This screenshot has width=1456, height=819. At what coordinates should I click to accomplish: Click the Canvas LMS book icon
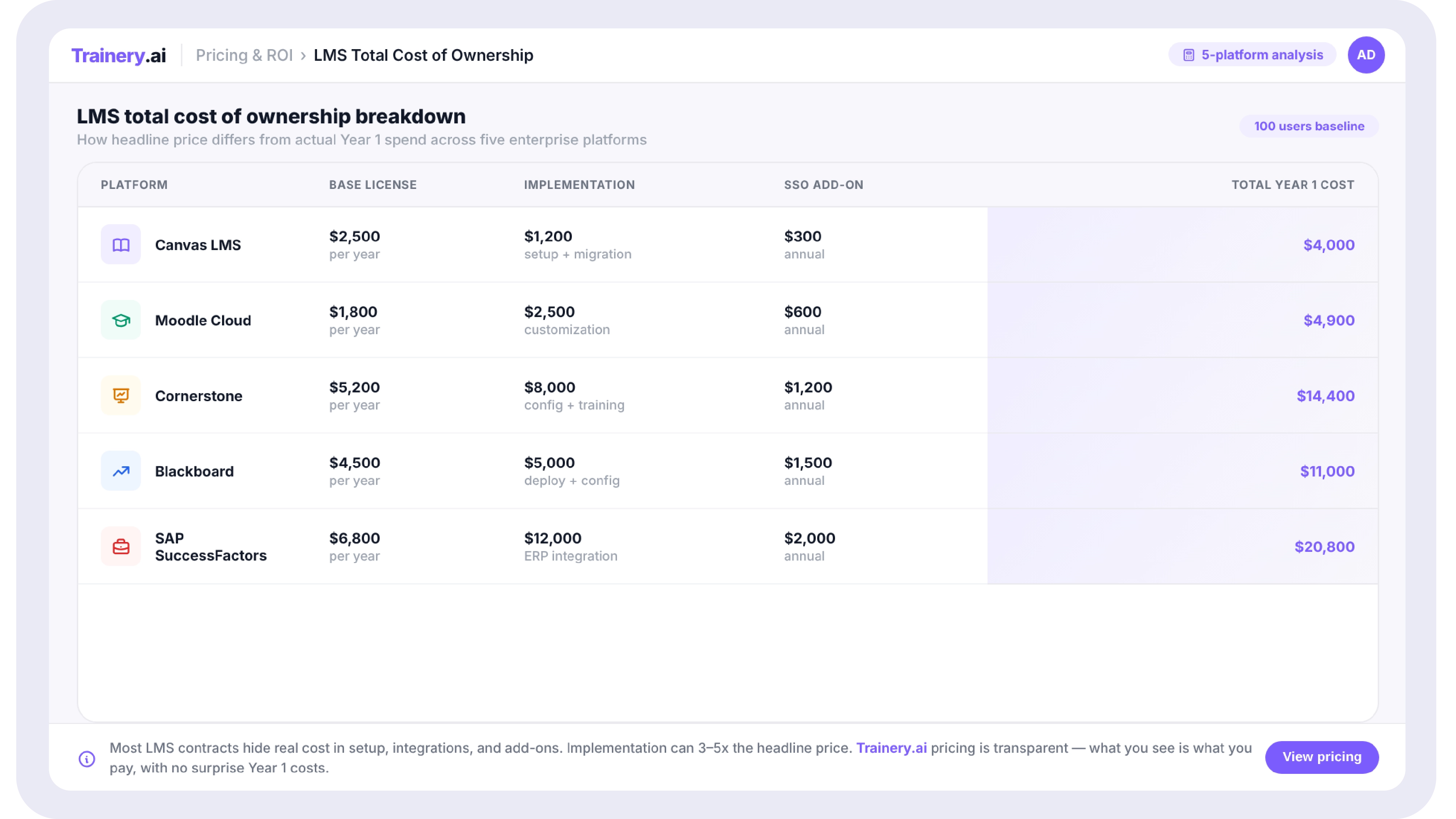click(x=121, y=245)
